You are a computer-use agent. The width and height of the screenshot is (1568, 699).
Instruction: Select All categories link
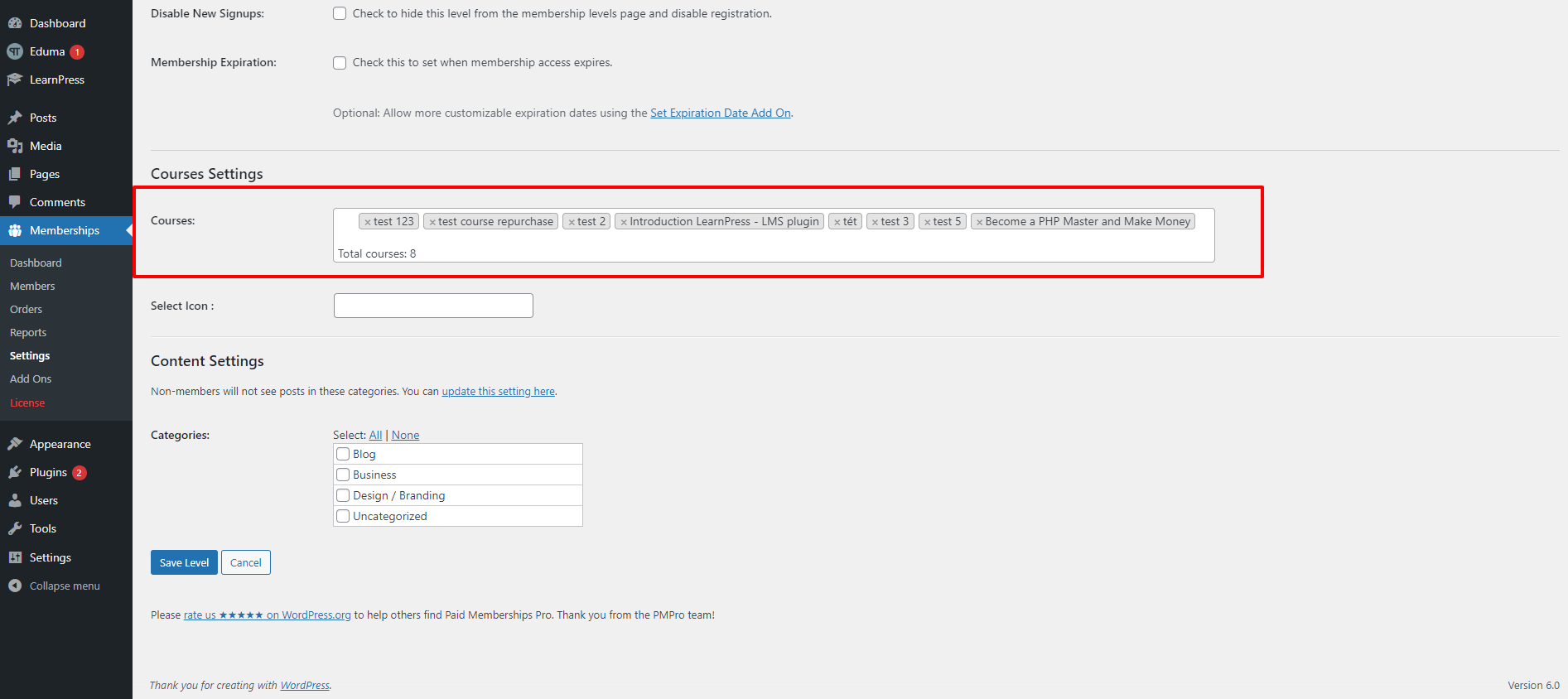[375, 435]
